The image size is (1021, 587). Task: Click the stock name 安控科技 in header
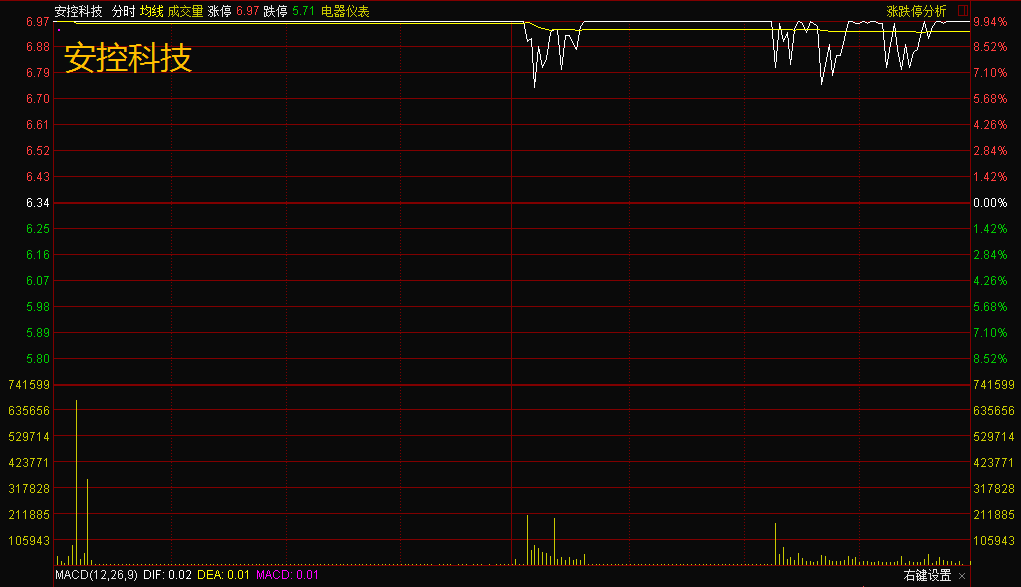tap(79, 11)
